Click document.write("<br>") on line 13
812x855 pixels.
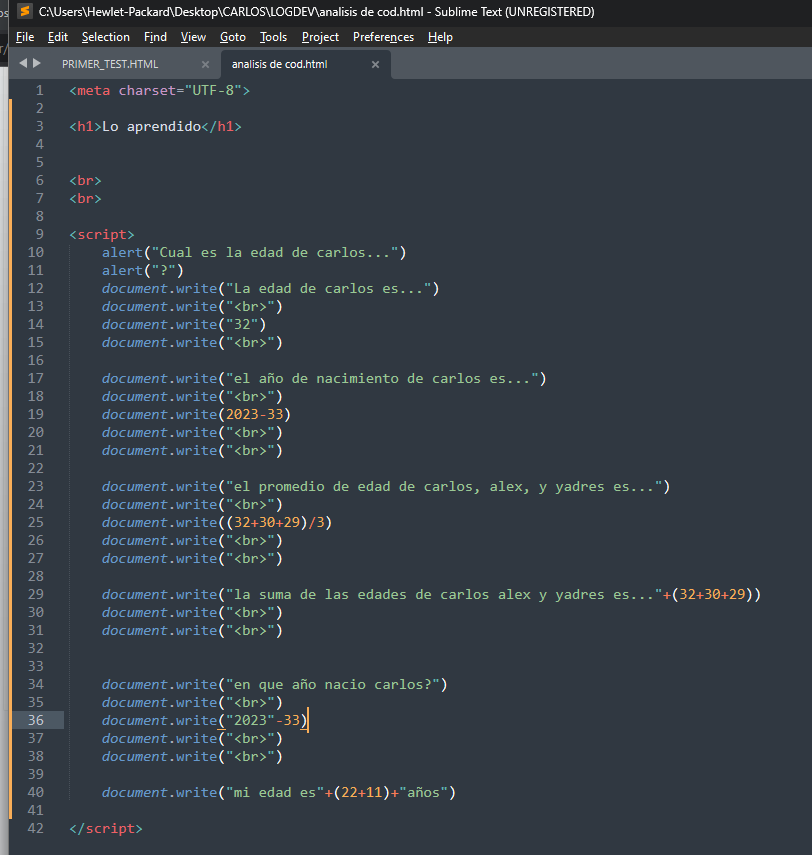click(x=192, y=306)
